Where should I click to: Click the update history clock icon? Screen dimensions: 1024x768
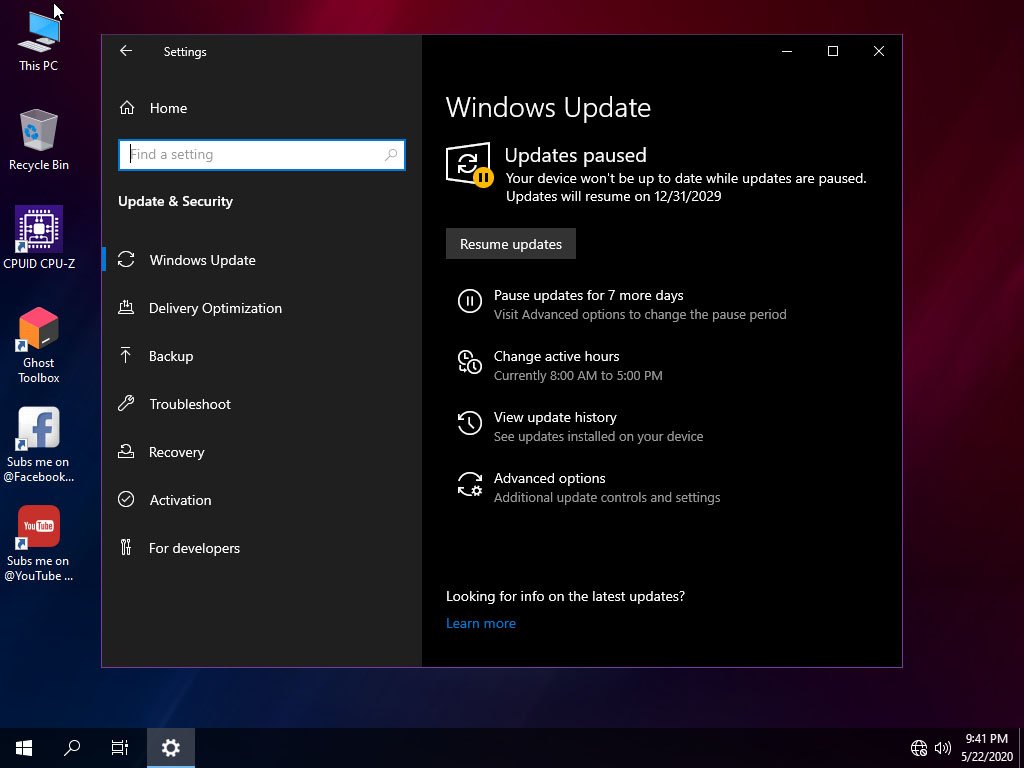470,423
